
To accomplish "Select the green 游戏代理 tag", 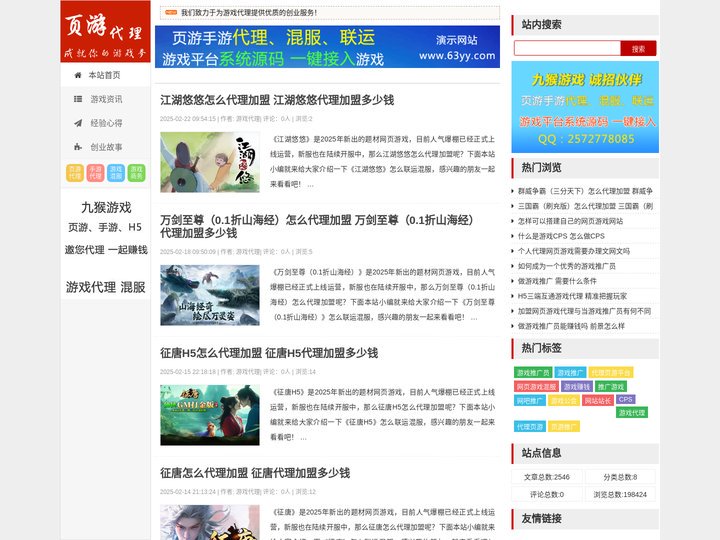I will pos(632,413).
